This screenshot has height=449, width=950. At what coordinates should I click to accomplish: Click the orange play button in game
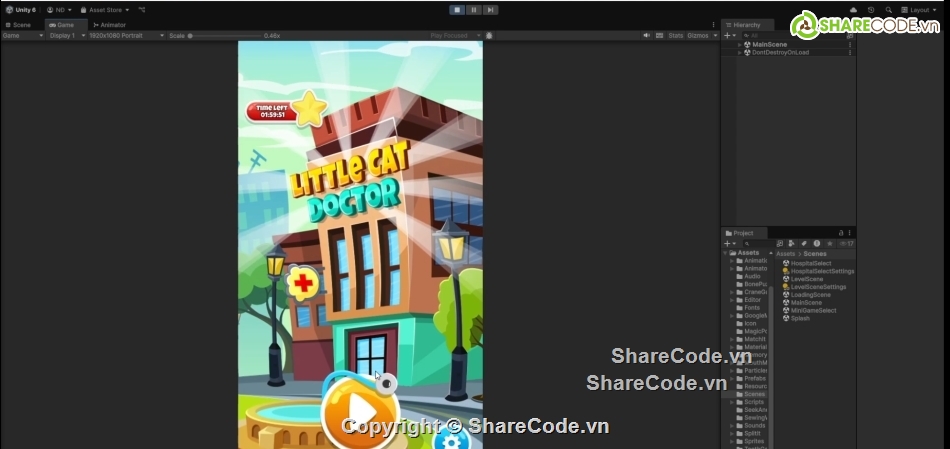click(360, 411)
